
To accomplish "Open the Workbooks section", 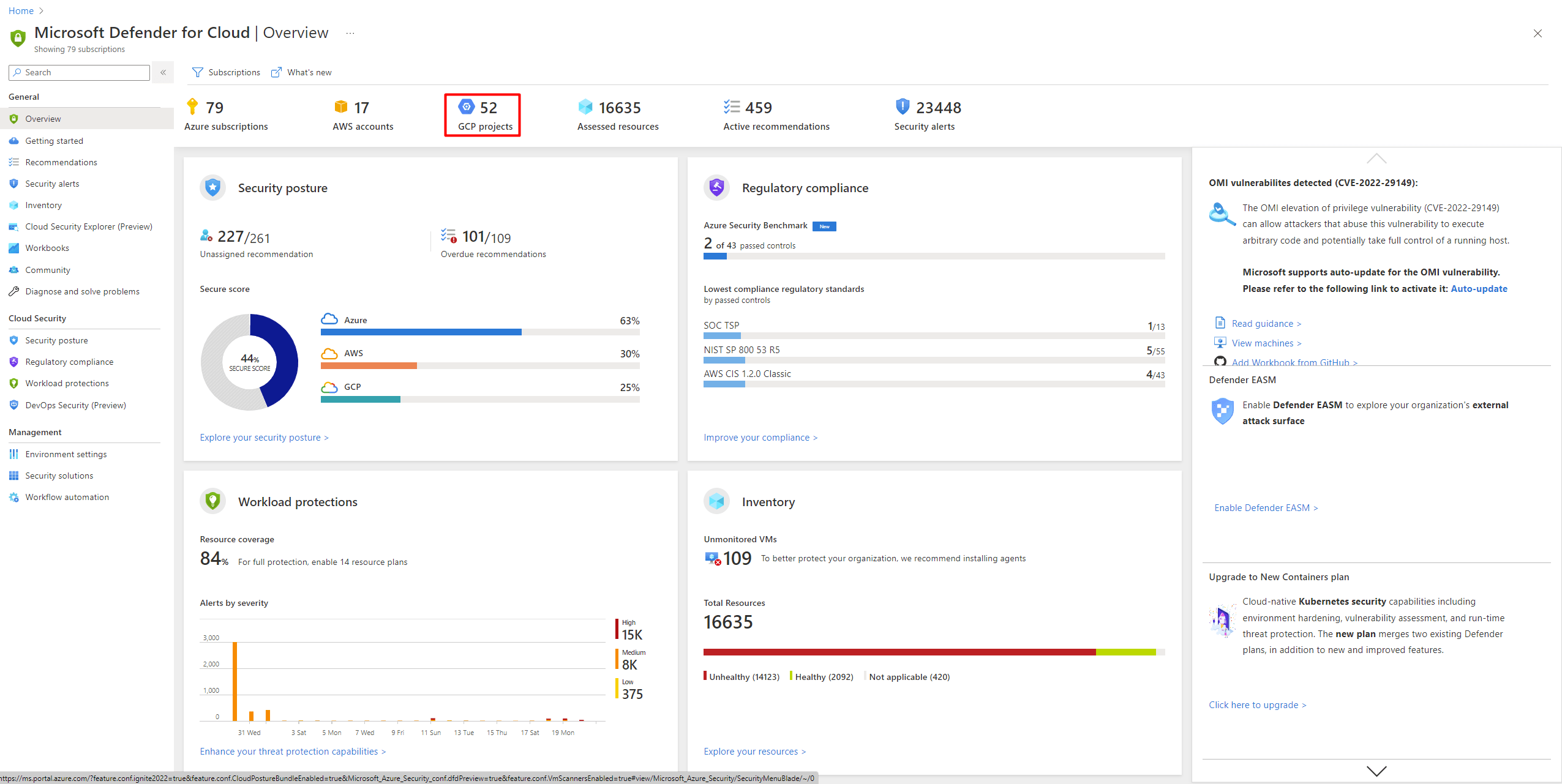I will point(48,248).
